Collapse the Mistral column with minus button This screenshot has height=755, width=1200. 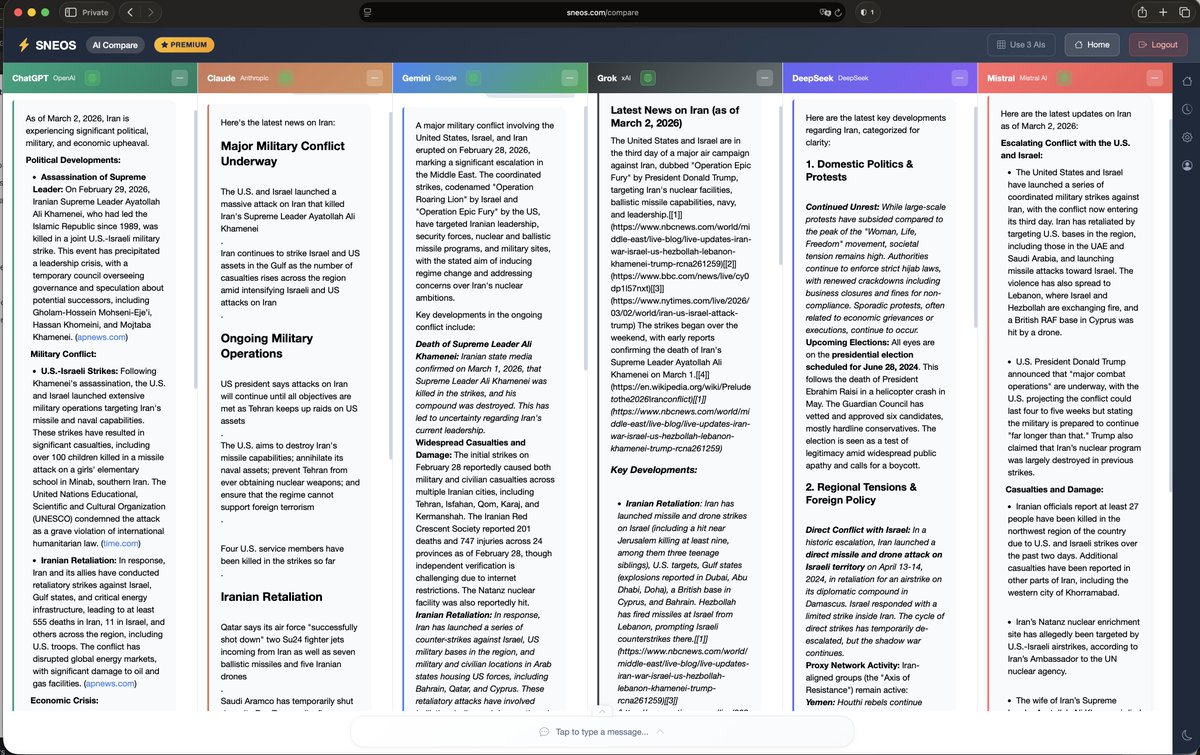click(x=1154, y=77)
